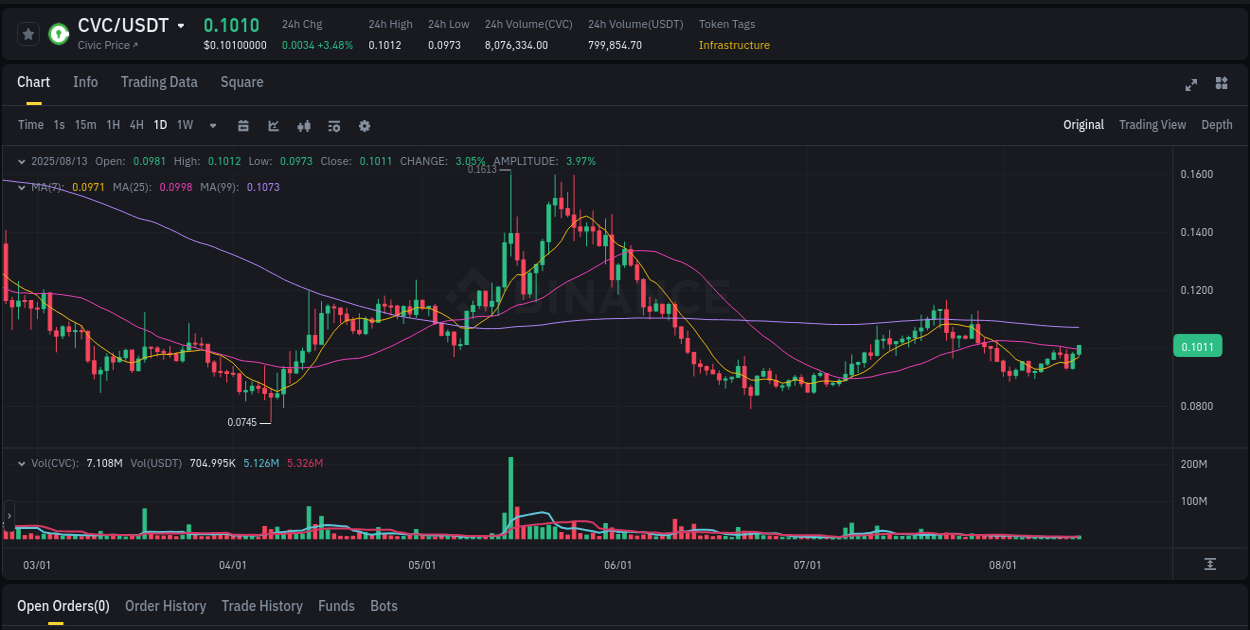Screen dimensions: 1250x630
Task: Switch to the Trading Data tab
Action: [159, 82]
